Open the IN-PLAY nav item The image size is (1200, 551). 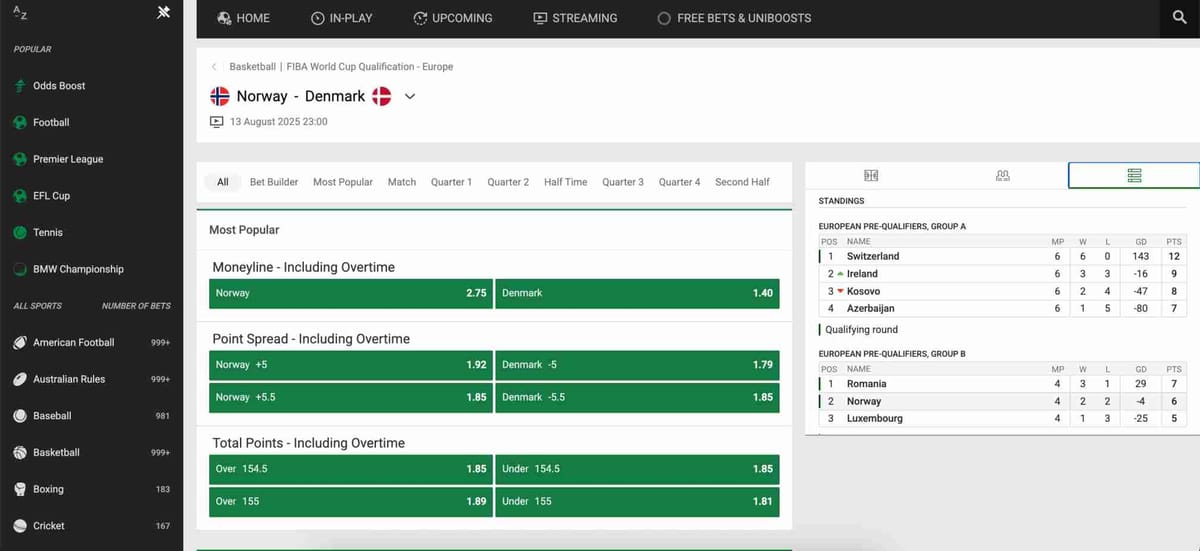coord(342,18)
